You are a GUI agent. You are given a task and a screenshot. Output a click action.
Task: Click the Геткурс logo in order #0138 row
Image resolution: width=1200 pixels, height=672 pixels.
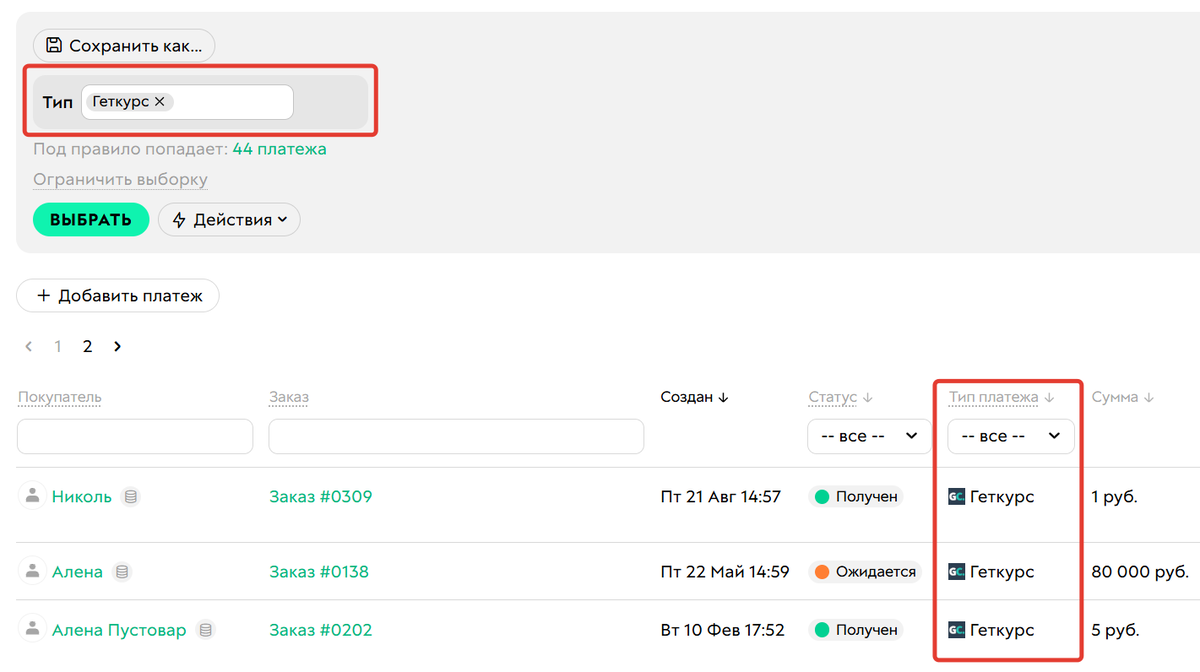[957, 572]
